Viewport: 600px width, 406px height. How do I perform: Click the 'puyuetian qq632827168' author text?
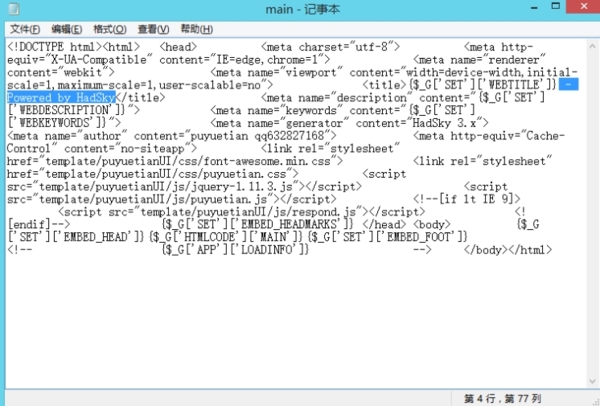tap(257, 136)
